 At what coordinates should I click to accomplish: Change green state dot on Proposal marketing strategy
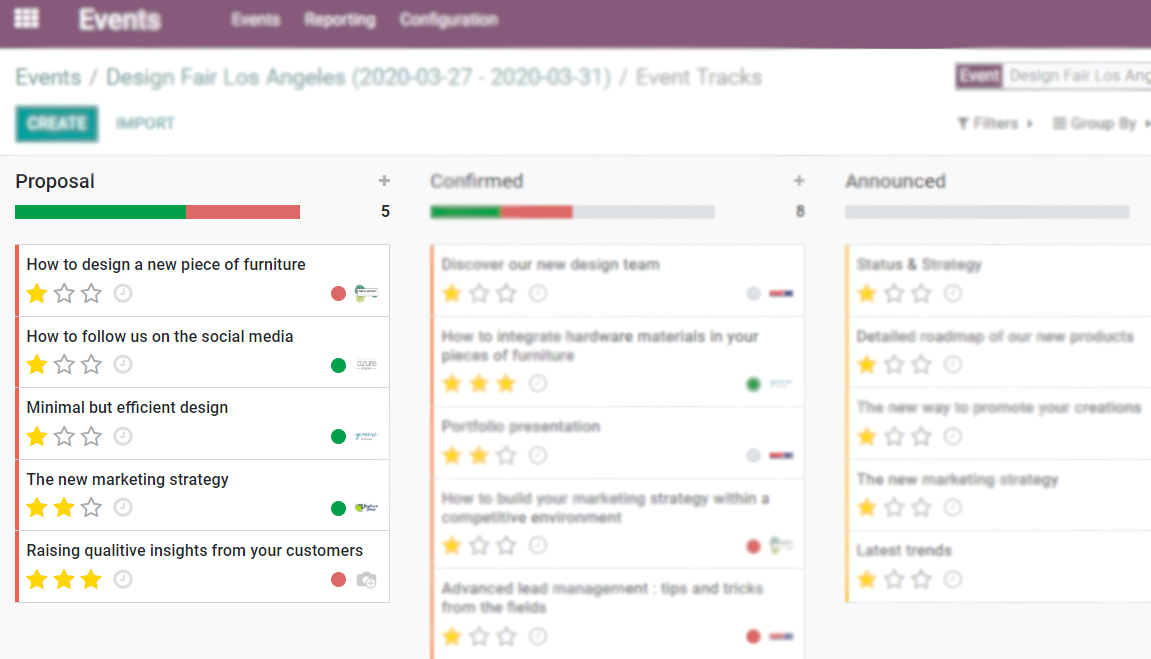pyautogui.click(x=338, y=509)
